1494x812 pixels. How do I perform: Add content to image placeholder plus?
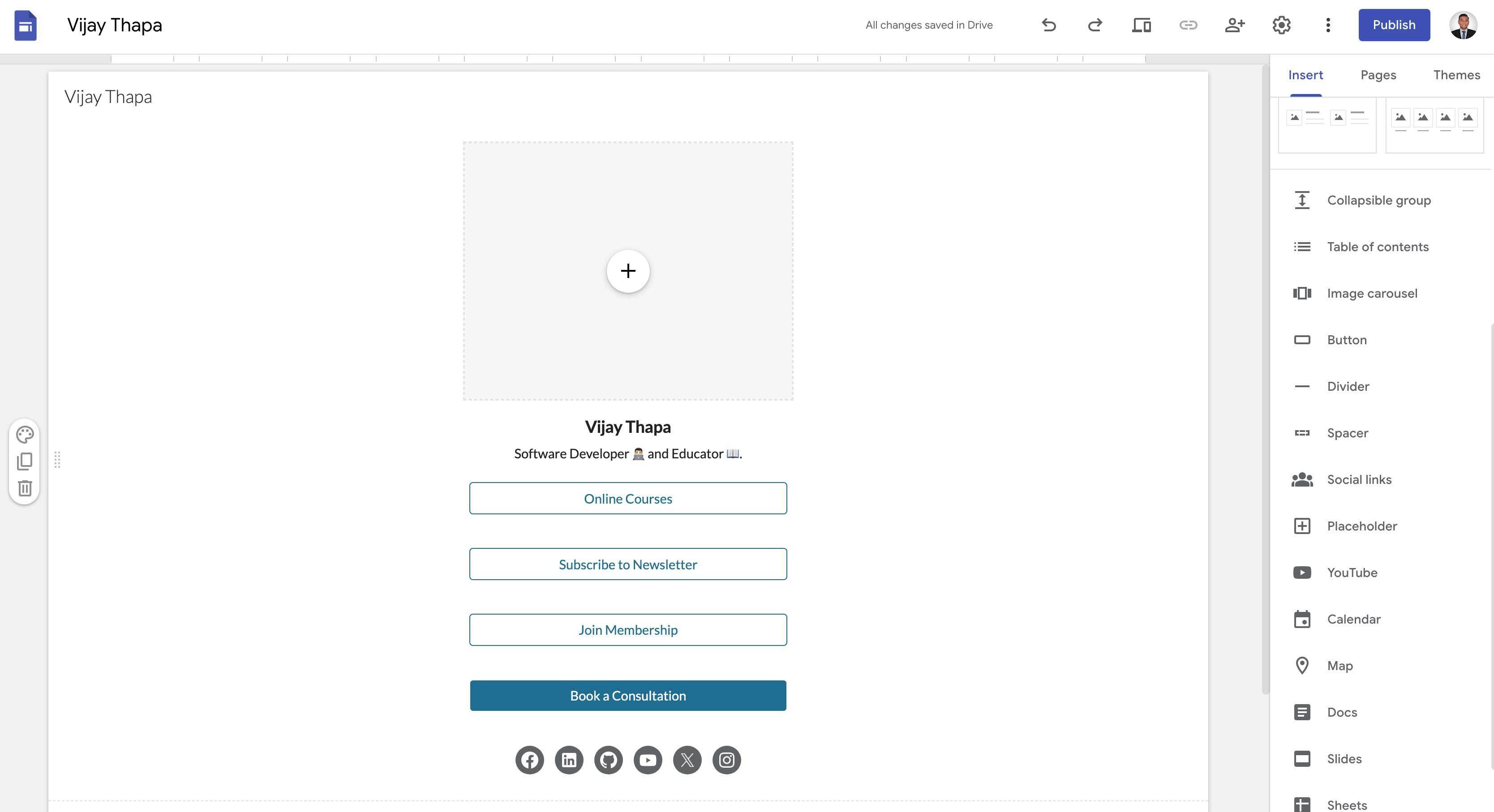[628, 271]
